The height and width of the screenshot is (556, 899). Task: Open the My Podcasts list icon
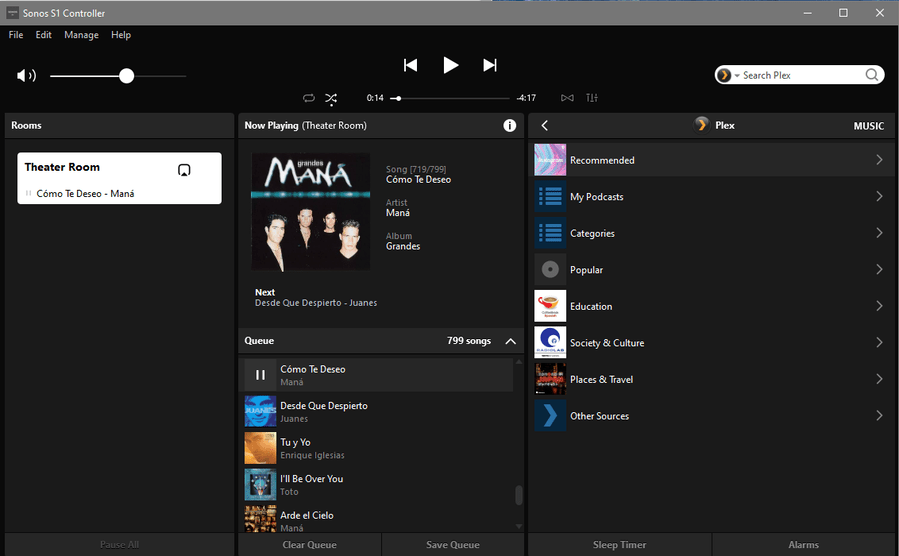(x=550, y=197)
